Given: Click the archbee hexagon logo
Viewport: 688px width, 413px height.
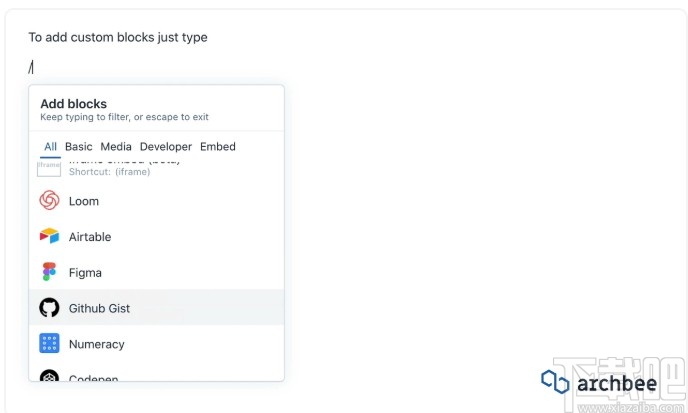Looking at the screenshot, I should click(555, 381).
